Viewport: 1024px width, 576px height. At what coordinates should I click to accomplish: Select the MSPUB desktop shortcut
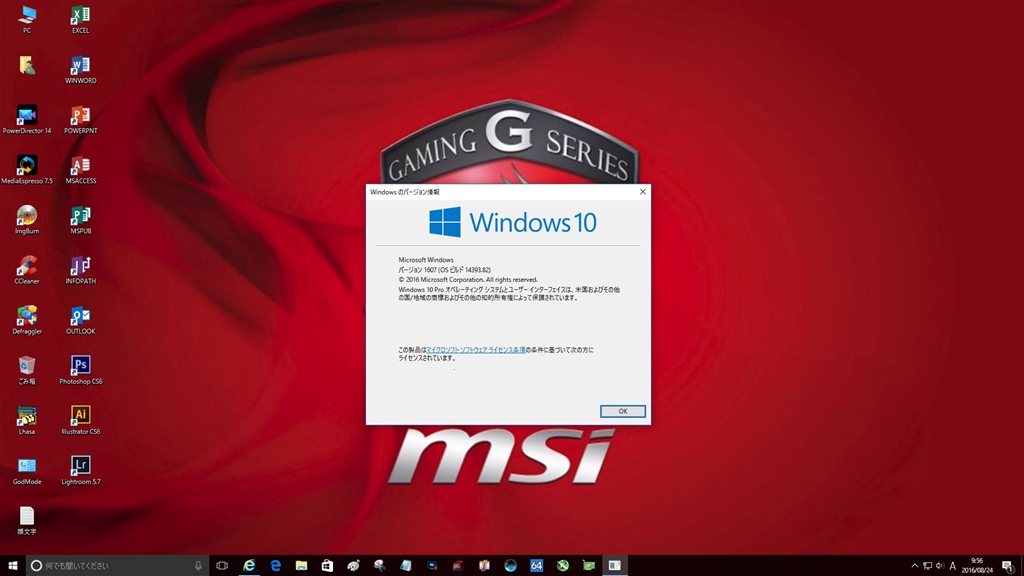pos(80,220)
